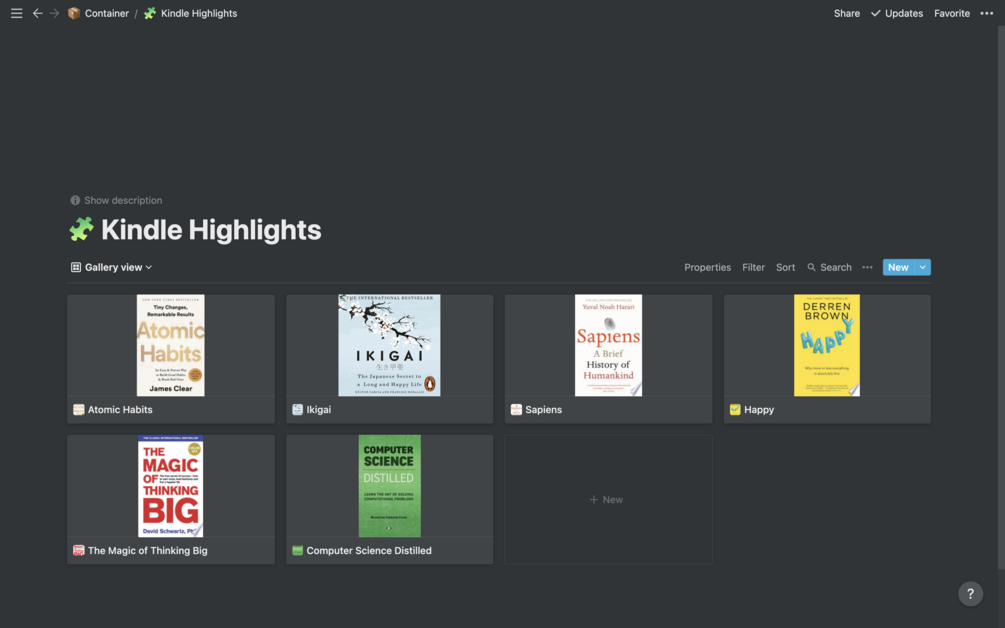Click Show description link
Screen dimensions: 1005x628
click(123, 201)
